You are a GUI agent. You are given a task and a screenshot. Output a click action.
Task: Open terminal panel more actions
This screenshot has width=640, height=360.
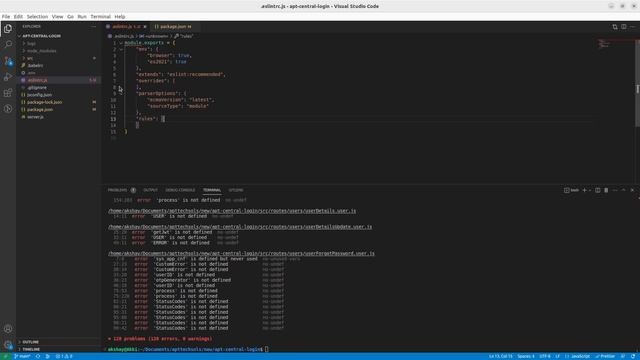(x=615, y=190)
